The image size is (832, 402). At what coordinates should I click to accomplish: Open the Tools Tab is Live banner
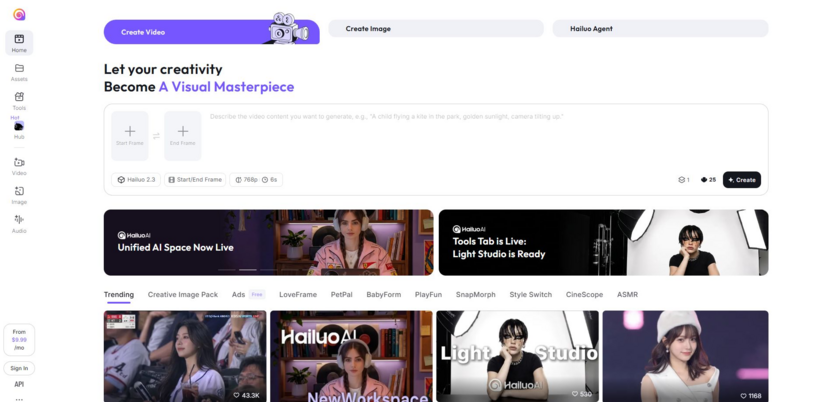click(x=603, y=242)
